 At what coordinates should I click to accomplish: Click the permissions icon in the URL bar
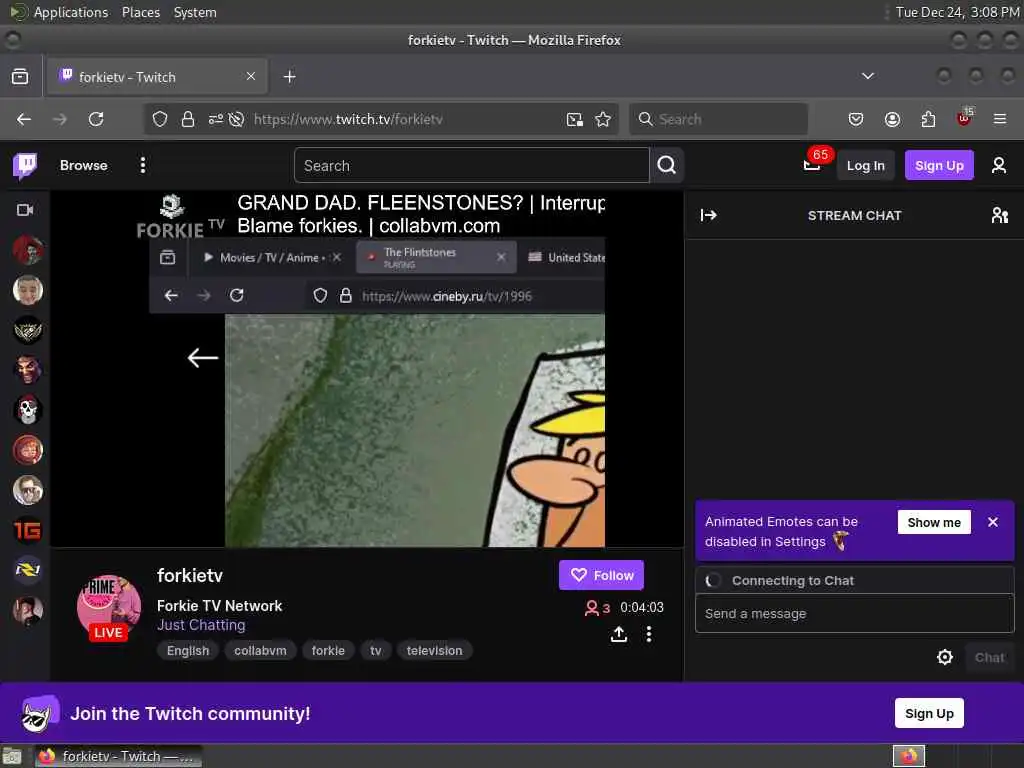tap(216, 119)
